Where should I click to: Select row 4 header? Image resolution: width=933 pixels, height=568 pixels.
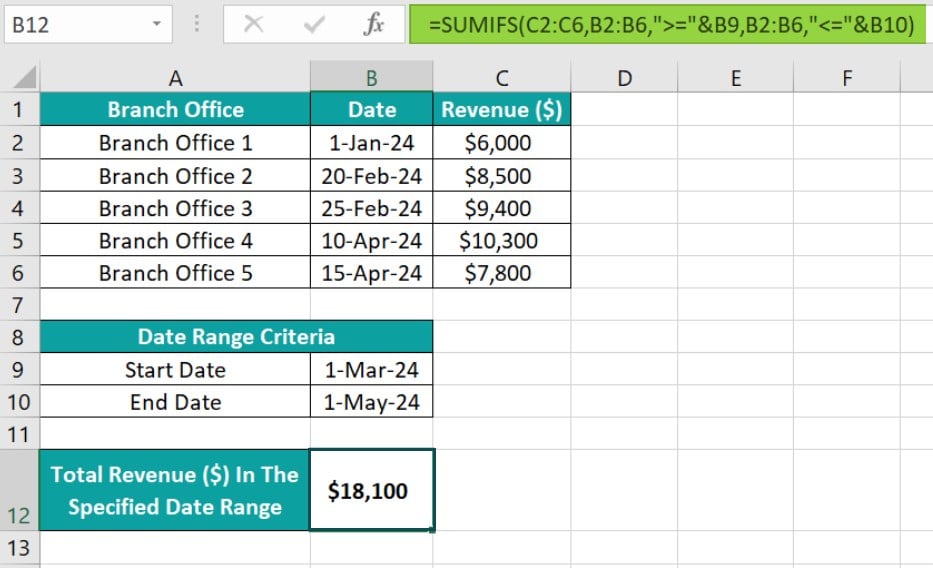point(19,208)
